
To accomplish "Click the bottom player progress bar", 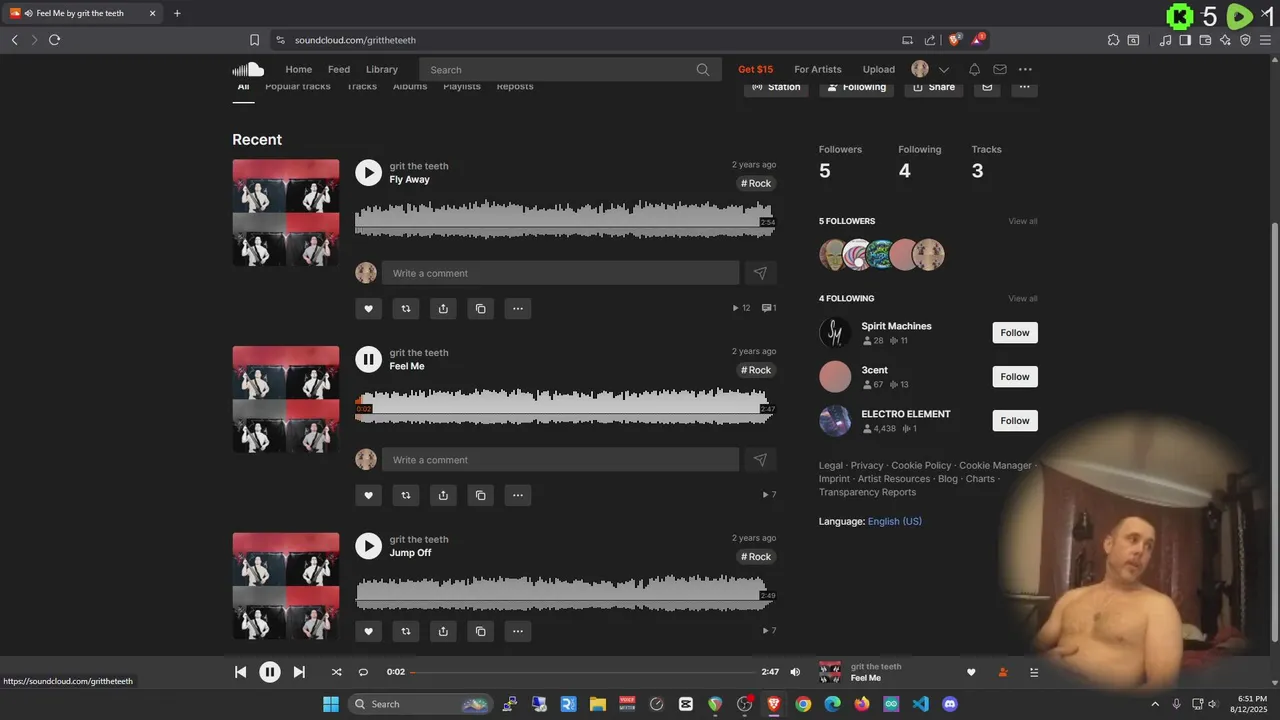I will [583, 672].
